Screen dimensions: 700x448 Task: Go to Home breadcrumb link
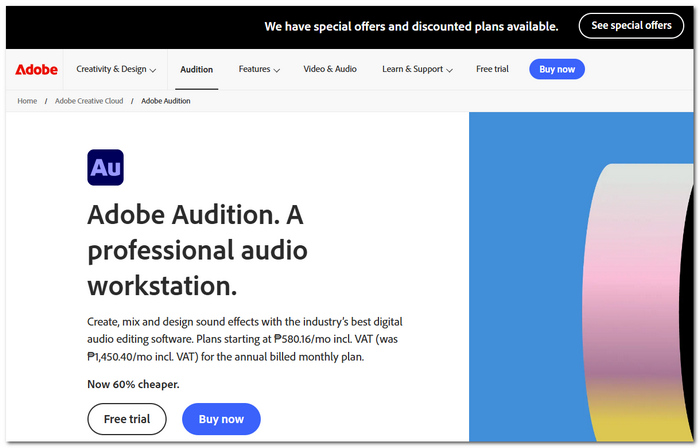27,101
